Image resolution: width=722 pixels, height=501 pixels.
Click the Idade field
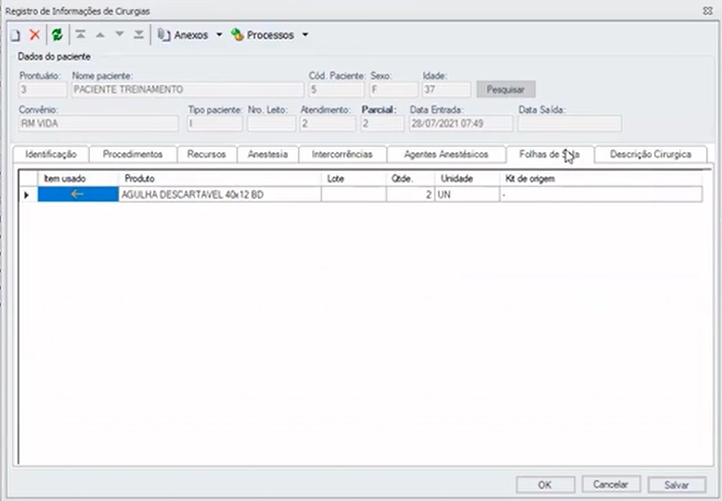(x=446, y=89)
